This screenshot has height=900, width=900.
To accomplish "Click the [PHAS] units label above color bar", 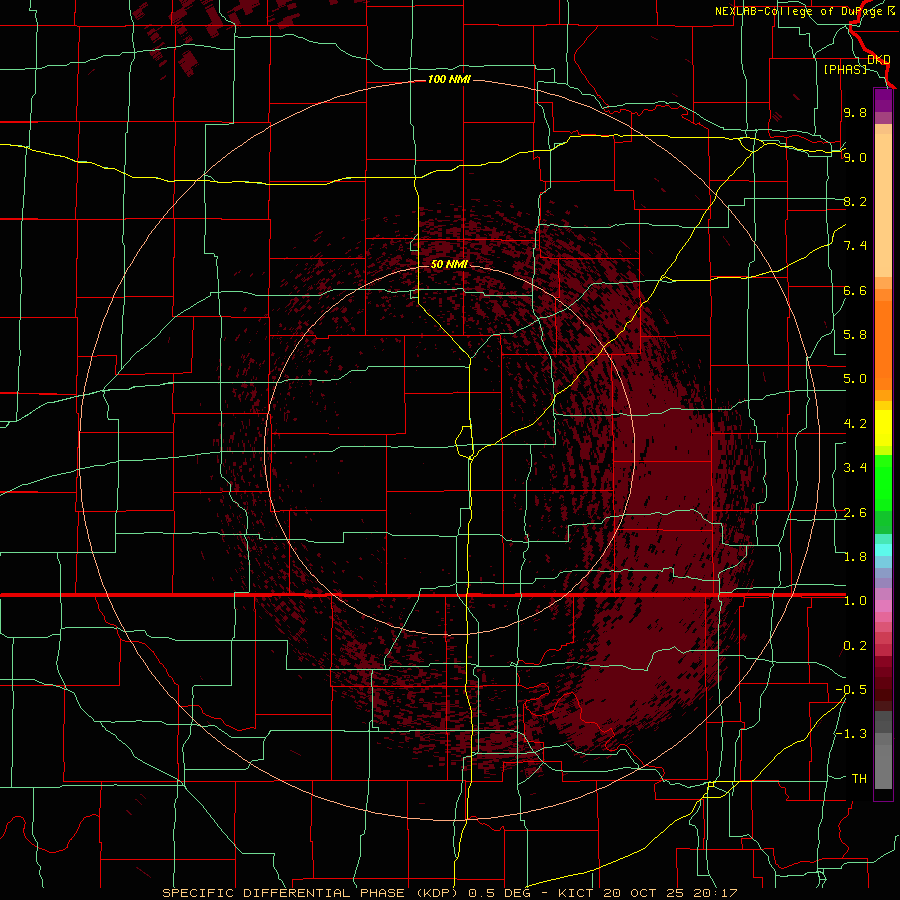I will [845, 69].
